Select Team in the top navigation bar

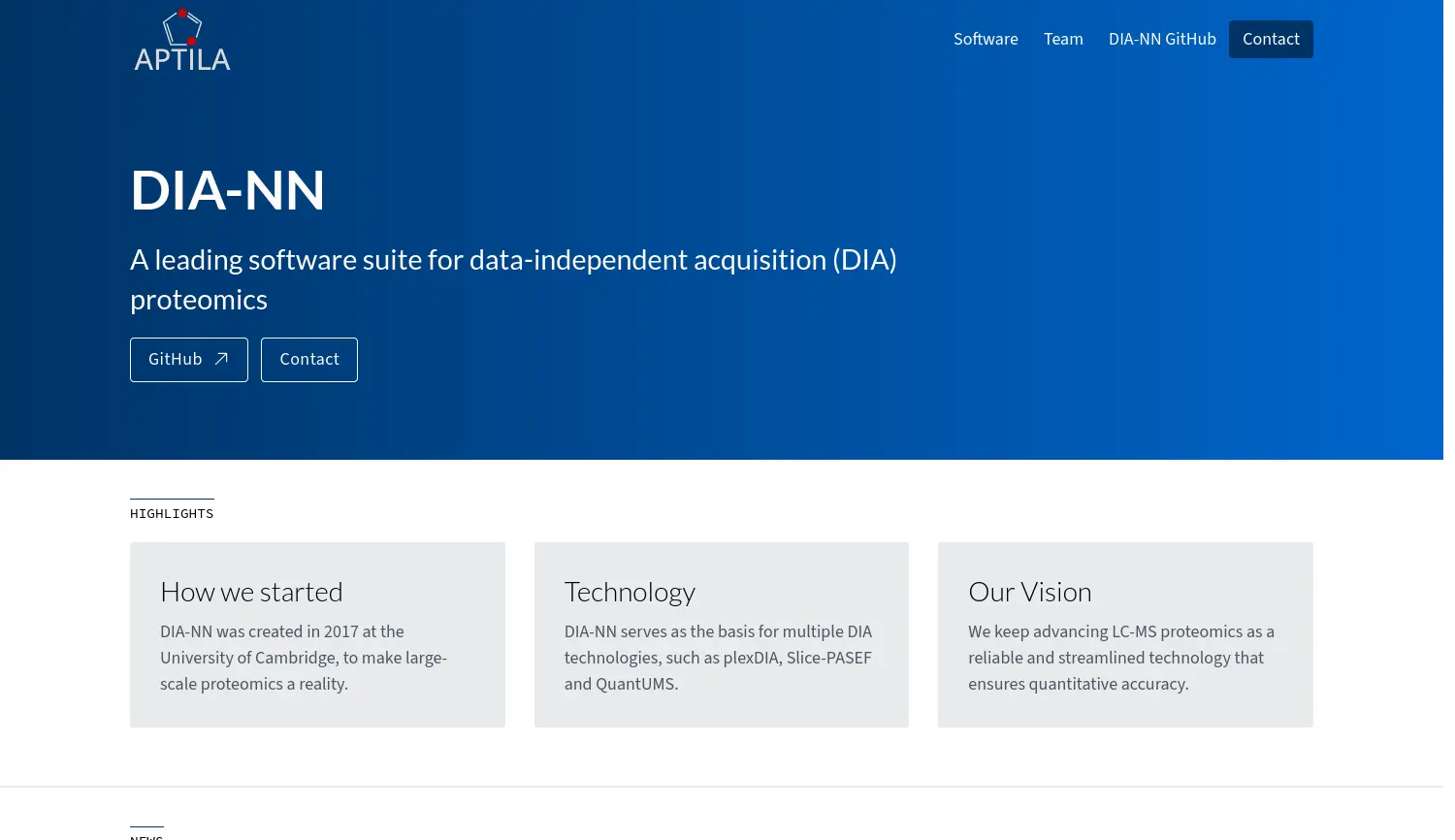point(1063,39)
